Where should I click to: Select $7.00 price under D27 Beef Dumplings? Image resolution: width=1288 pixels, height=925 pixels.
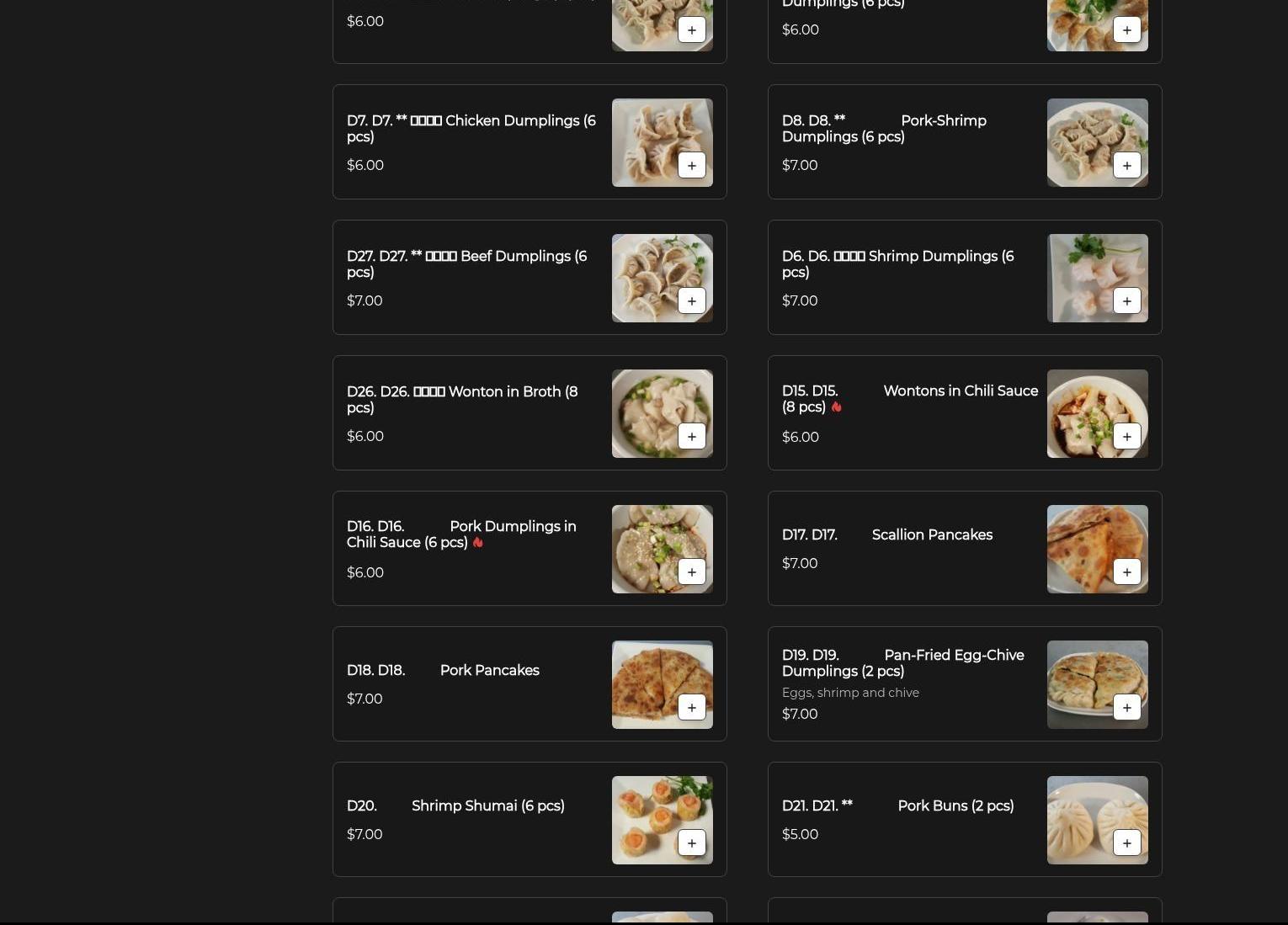click(365, 301)
